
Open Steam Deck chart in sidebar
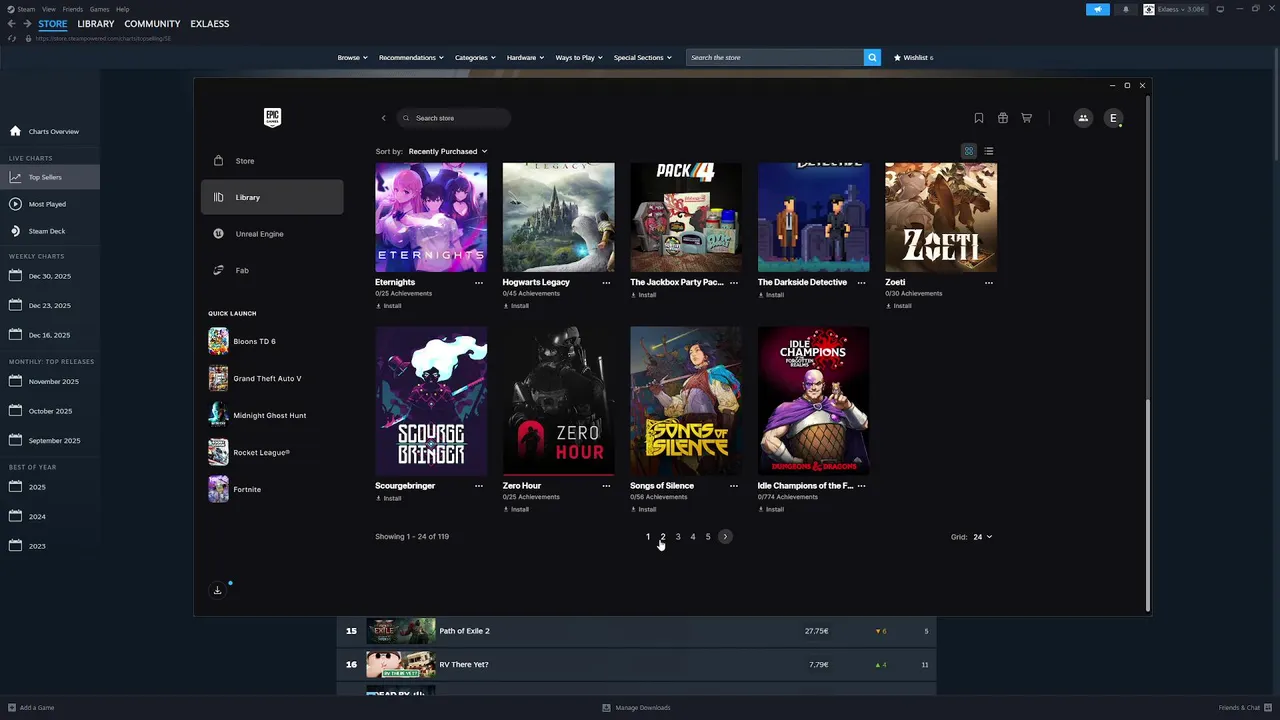tap(50, 231)
